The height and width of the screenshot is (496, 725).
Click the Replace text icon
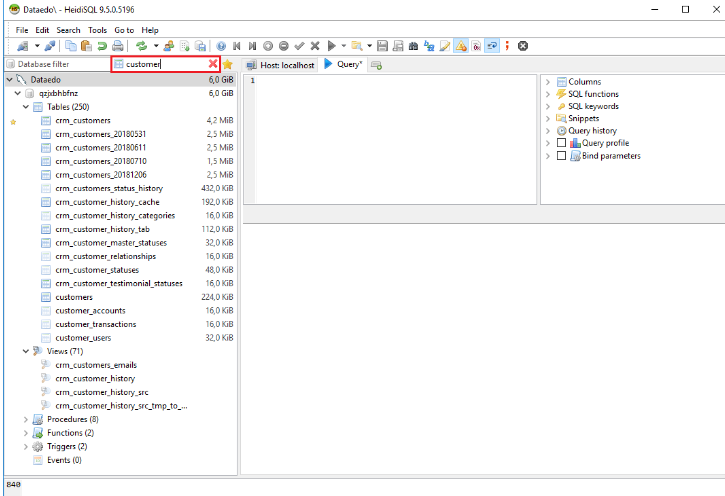430,46
